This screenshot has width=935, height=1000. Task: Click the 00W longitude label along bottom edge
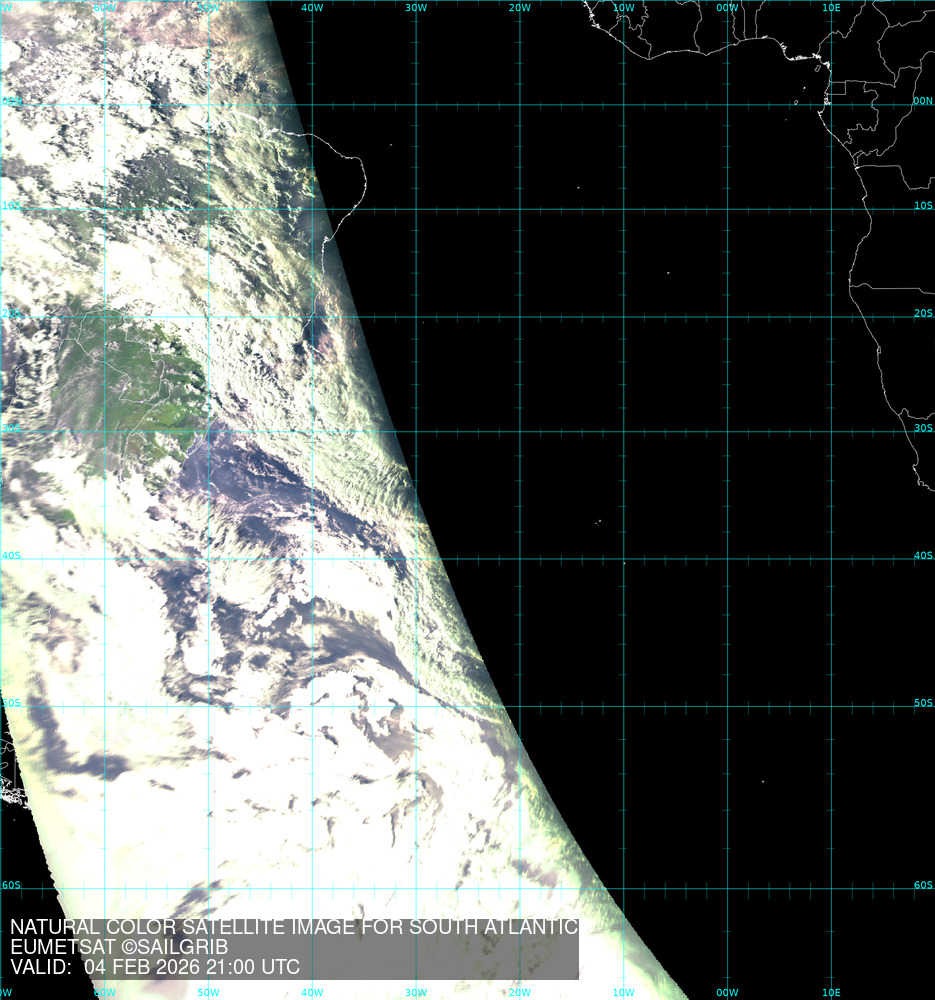tap(727, 992)
